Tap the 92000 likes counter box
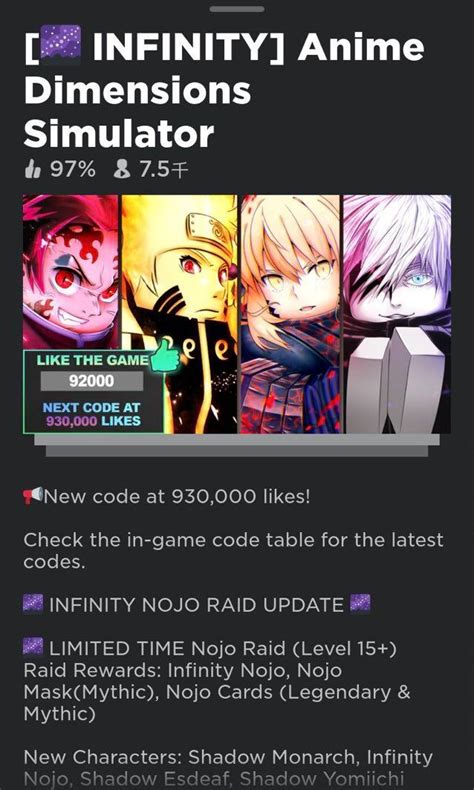 (92, 381)
